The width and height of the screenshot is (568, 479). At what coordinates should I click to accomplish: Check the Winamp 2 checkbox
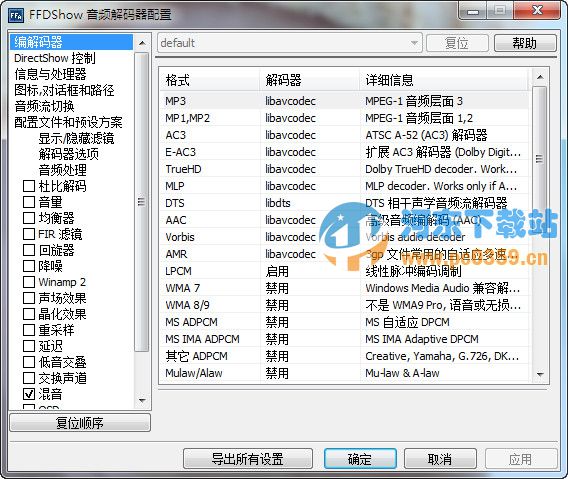pos(29,282)
